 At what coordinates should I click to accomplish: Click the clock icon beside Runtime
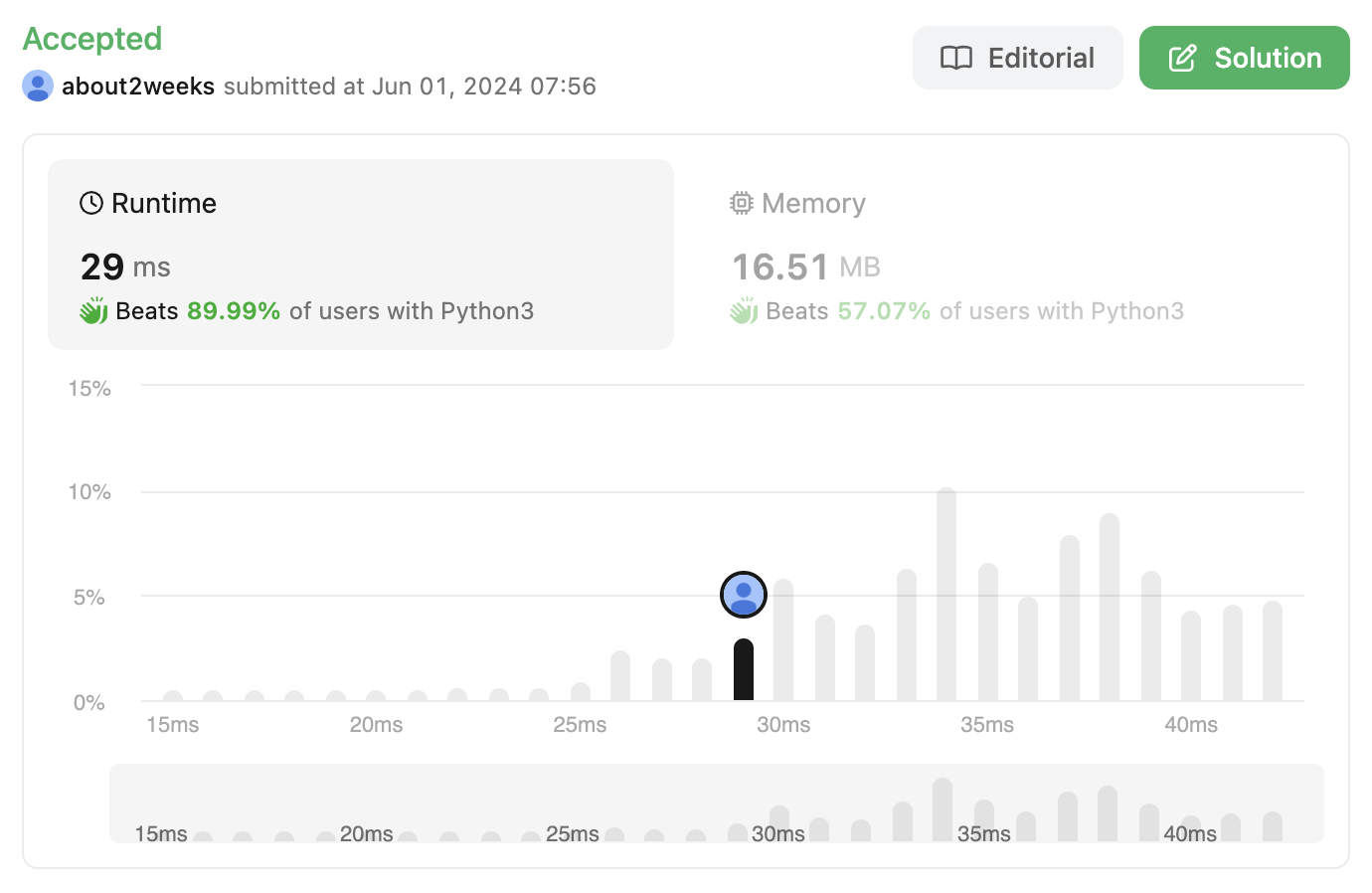click(x=91, y=203)
